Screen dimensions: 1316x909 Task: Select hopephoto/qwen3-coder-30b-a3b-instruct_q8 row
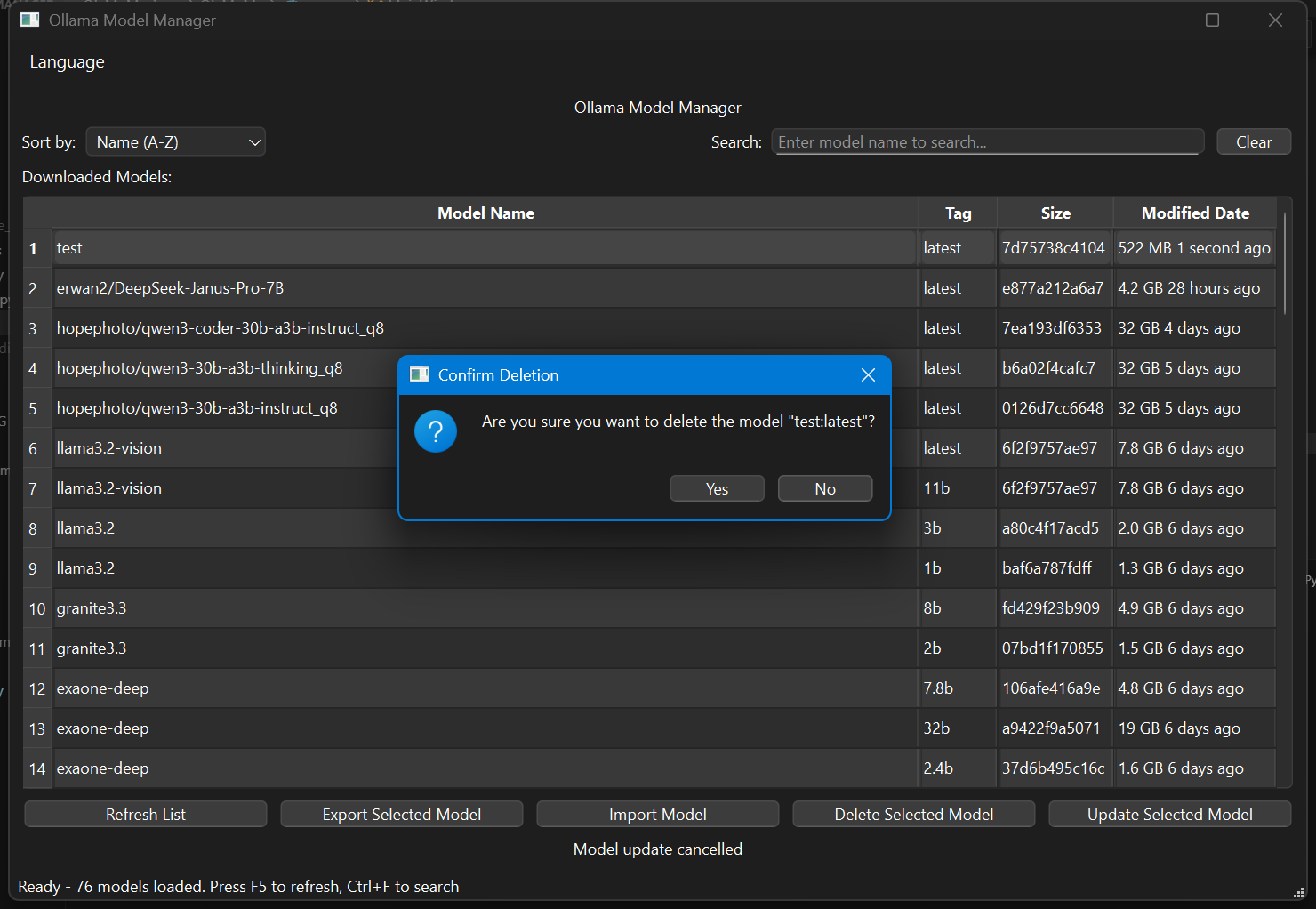click(x=485, y=328)
